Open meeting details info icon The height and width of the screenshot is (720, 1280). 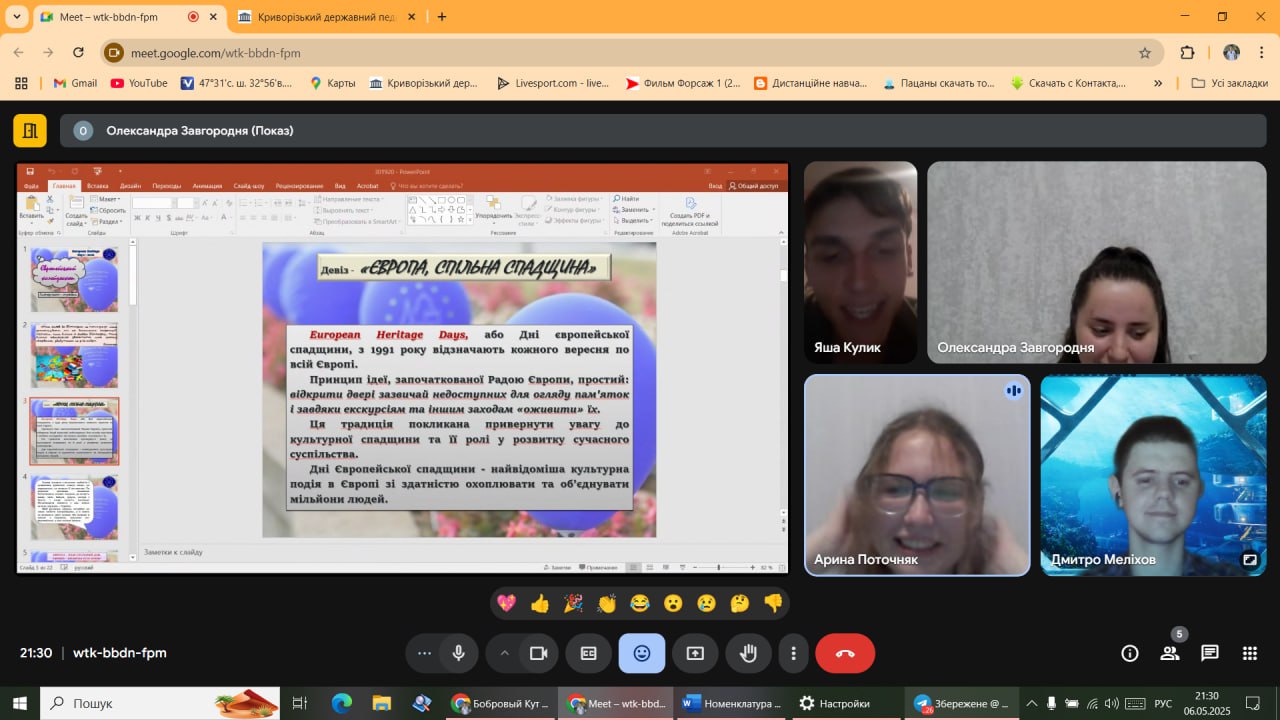pos(1130,653)
